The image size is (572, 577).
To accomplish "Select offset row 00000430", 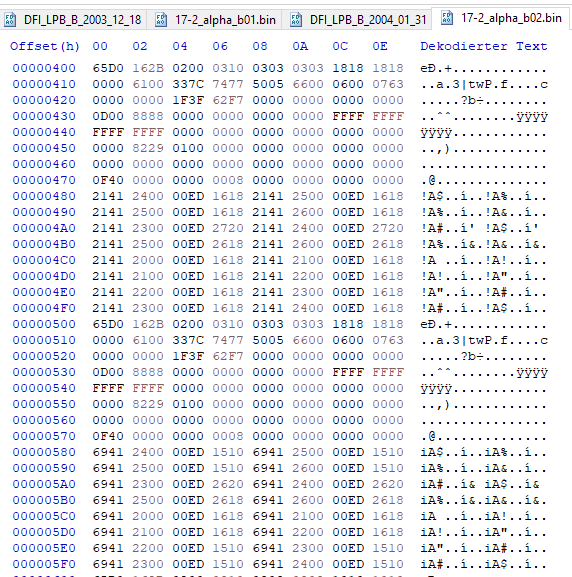I will coord(44,116).
